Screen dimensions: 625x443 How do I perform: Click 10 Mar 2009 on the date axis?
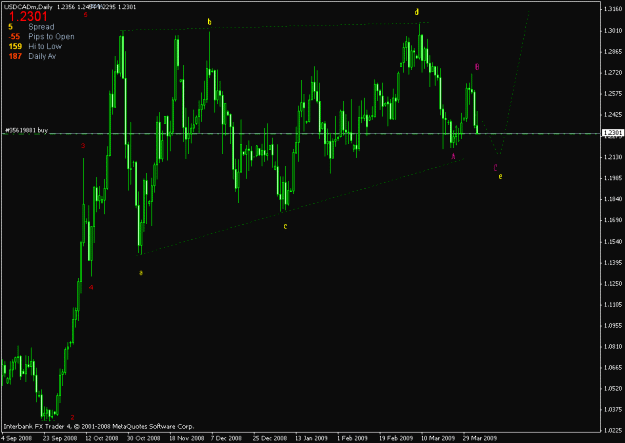pos(438,438)
